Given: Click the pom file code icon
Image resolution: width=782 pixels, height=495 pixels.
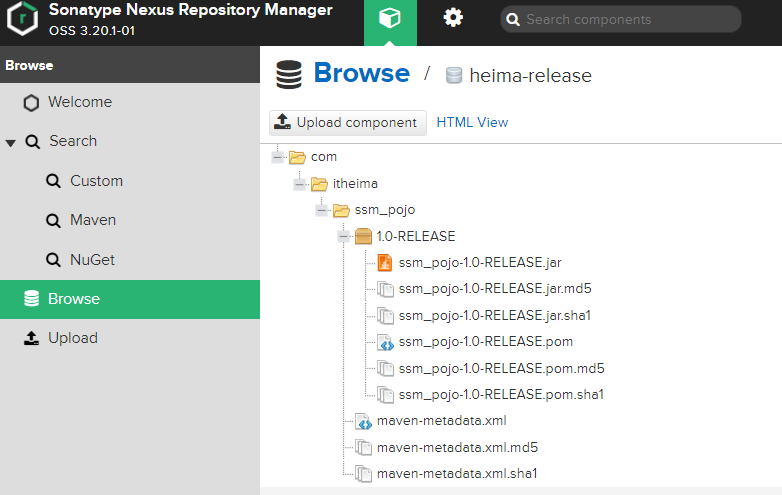Looking at the screenshot, I should coord(385,342).
